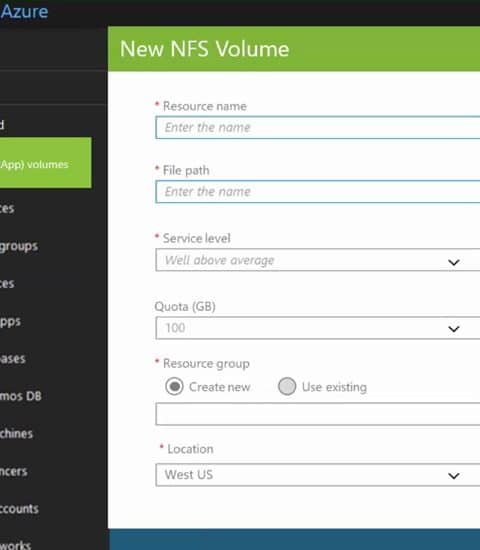Image resolution: width=480 pixels, height=550 pixels.
Task: Select the Use existing radio button
Action: pos(287,387)
